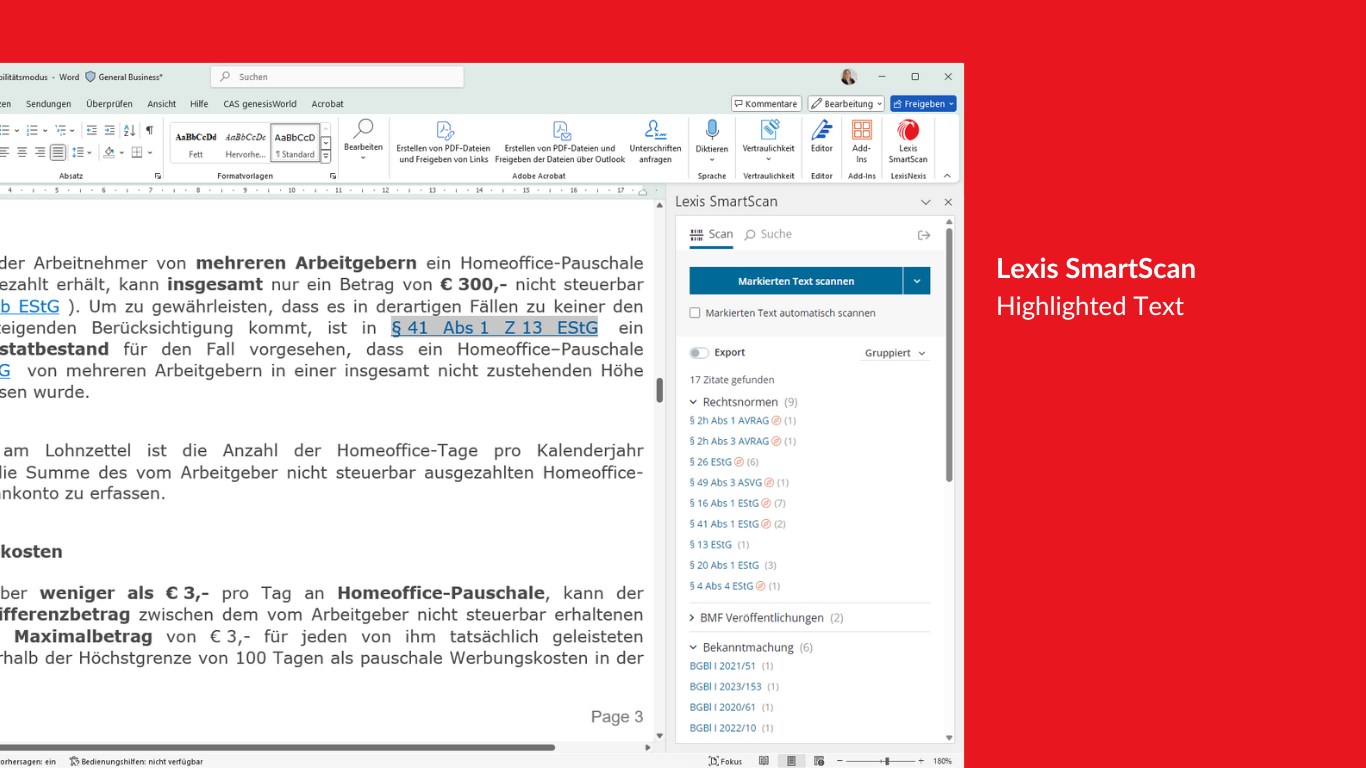Open citation BGBl I 2021/51
The height and width of the screenshot is (768, 1366).
pyautogui.click(x=723, y=666)
